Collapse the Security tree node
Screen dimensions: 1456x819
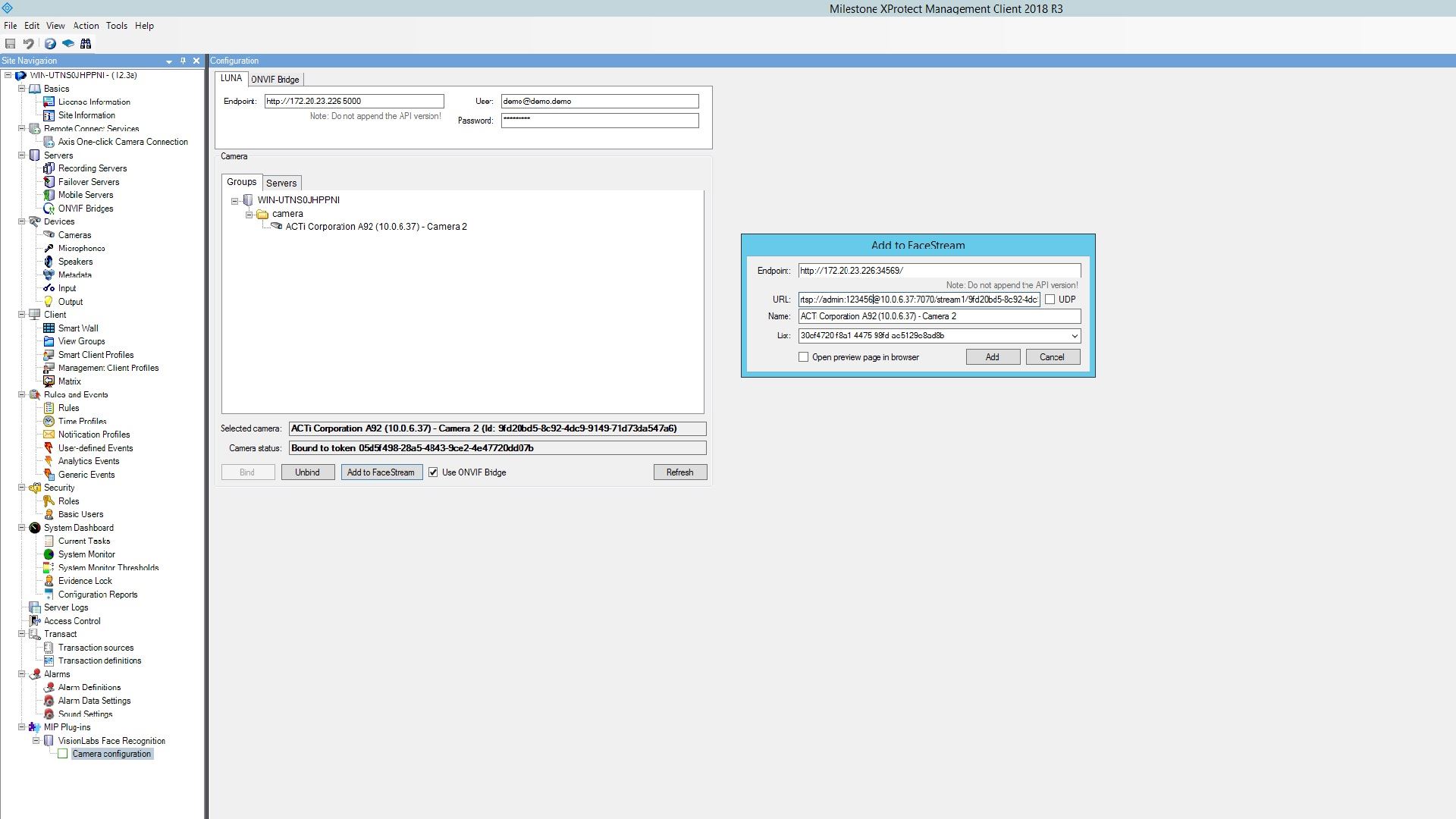[x=22, y=488]
